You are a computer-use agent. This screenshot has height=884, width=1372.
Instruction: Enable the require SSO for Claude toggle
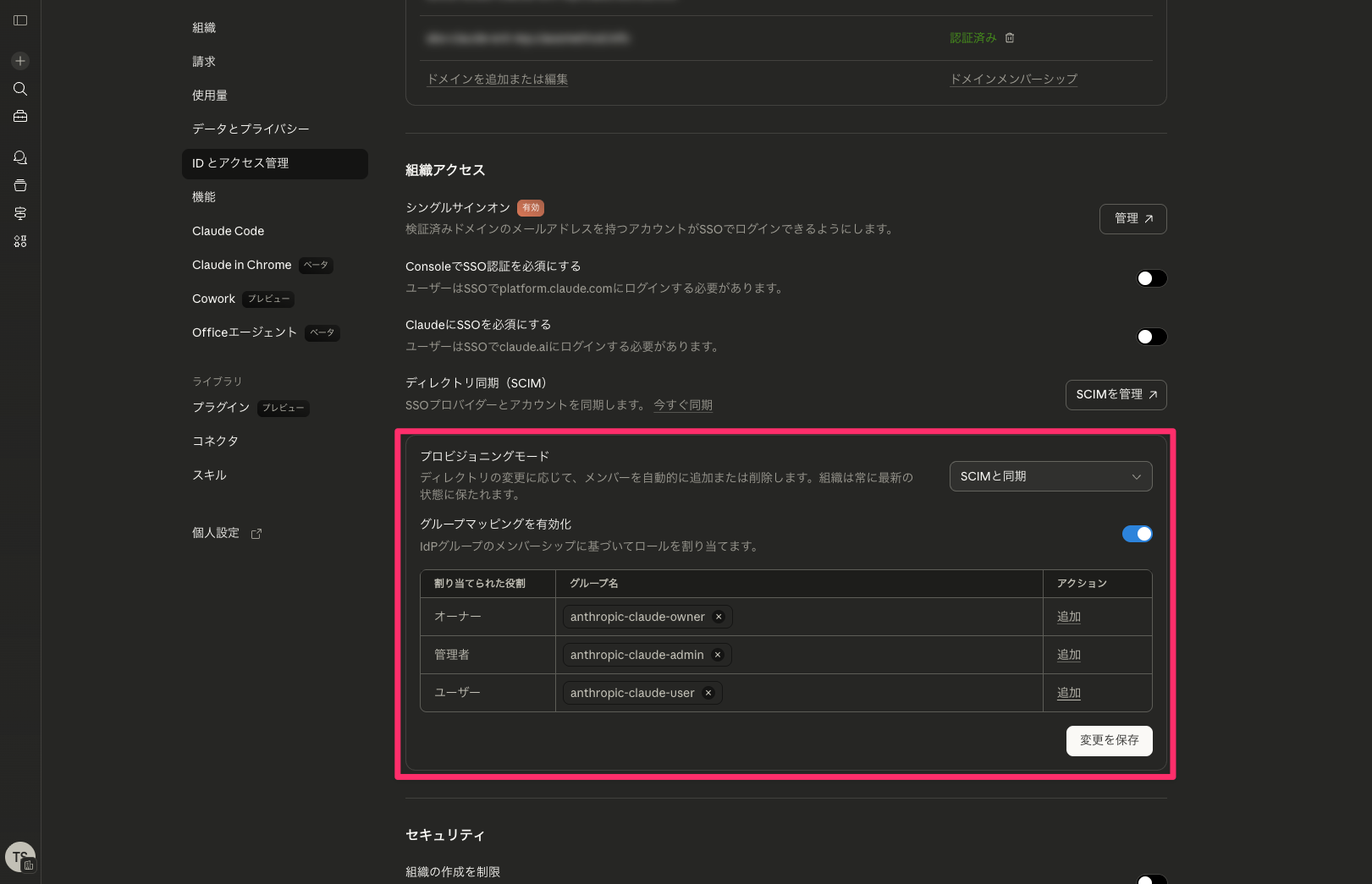click(1151, 337)
